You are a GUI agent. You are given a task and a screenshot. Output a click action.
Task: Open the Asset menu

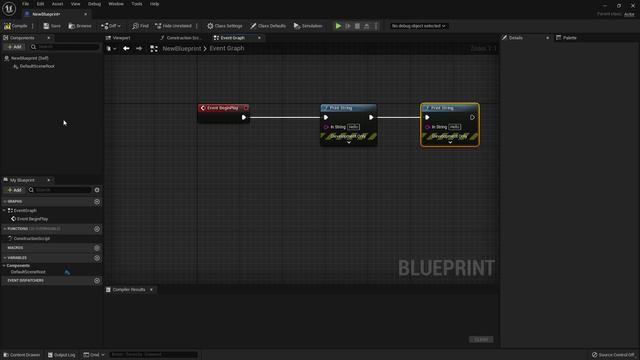(57, 4)
